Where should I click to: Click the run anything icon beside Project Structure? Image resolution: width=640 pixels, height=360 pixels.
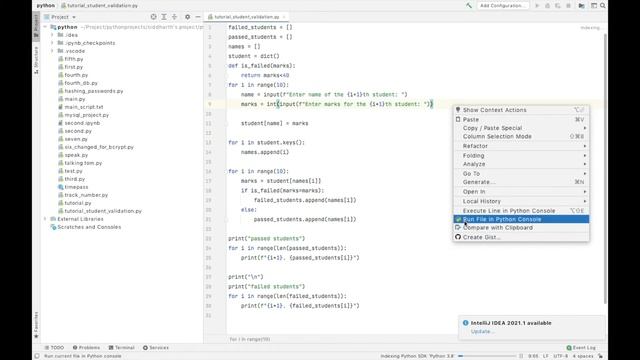(x=593, y=6)
